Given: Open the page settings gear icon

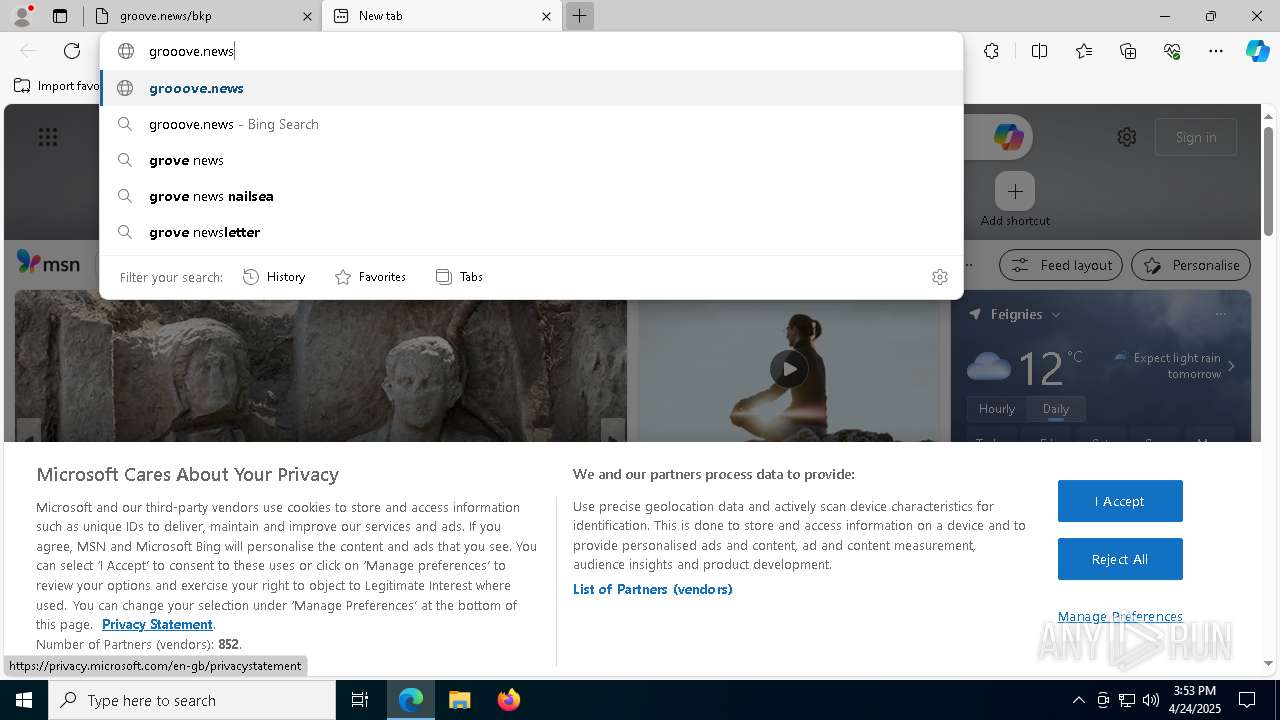Looking at the screenshot, I should point(1127,137).
